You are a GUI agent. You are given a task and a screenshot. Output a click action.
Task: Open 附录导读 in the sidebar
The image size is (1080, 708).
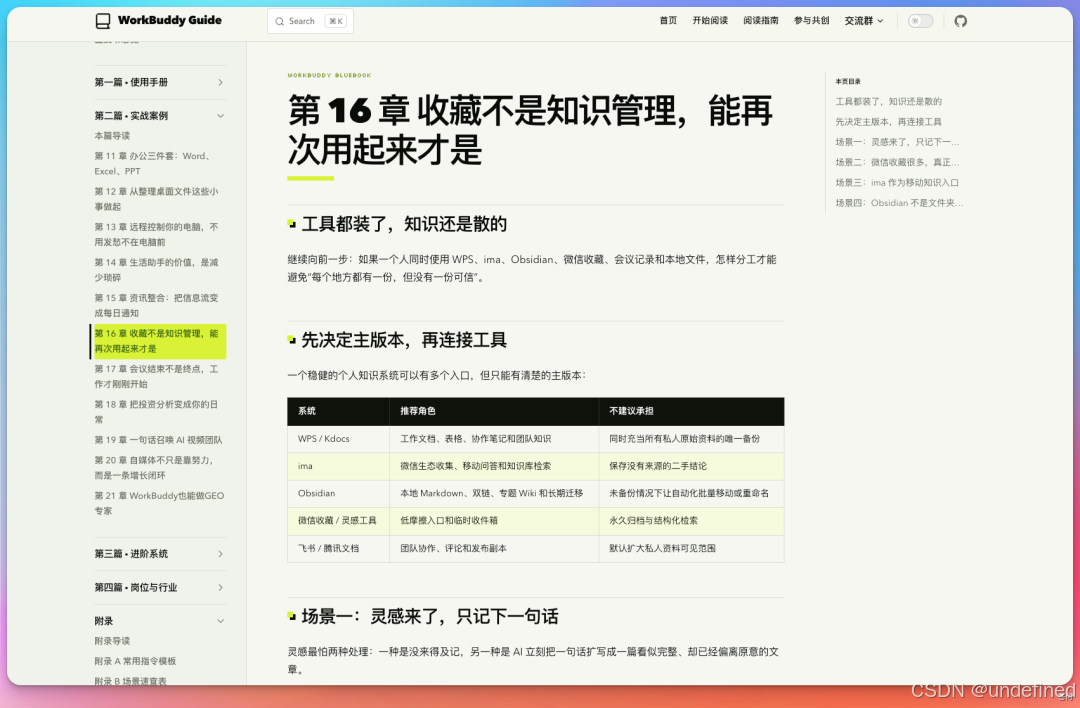(x=112, y=641)
